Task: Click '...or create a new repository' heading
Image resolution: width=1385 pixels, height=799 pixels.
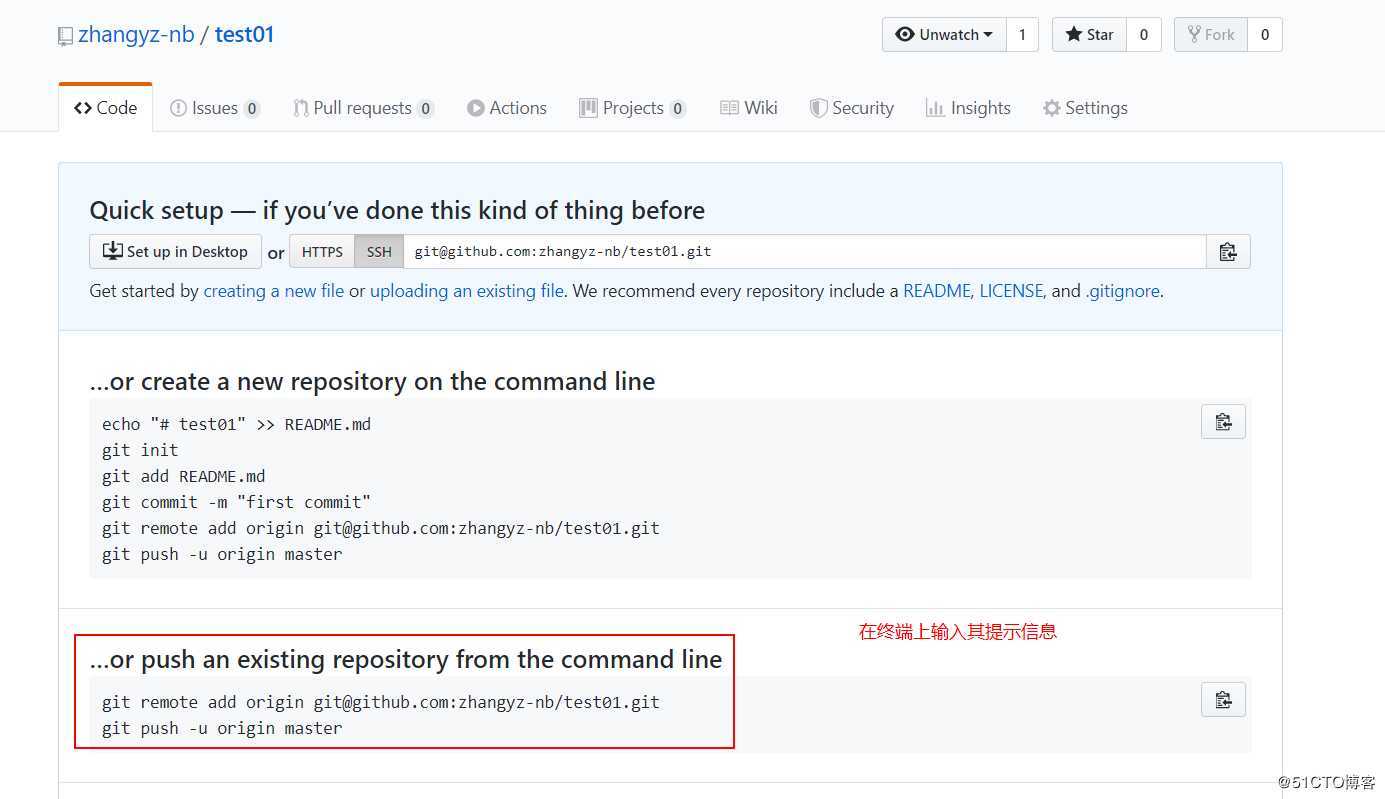Action: [x=372, y=381]
